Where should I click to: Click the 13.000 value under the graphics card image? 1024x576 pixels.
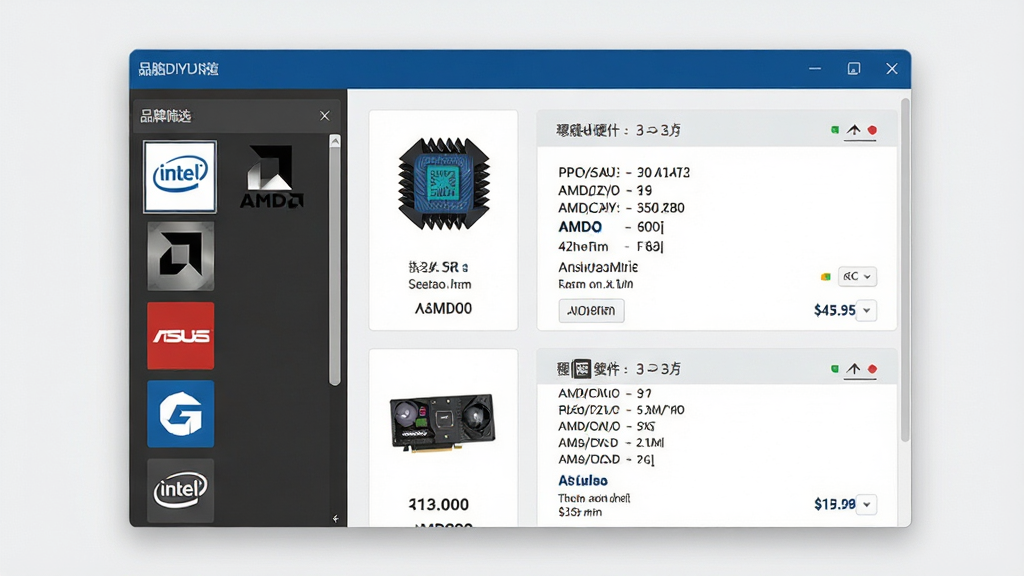pos(439,504)
